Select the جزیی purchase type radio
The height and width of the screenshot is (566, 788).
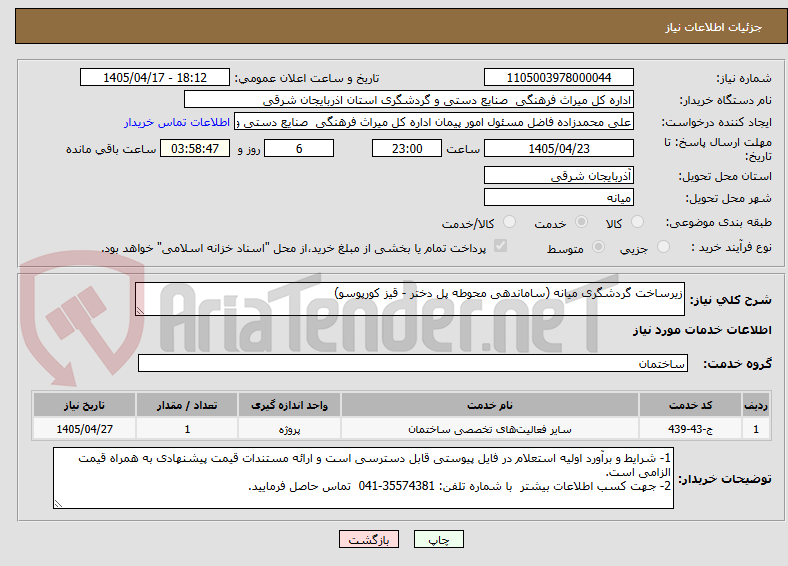click(x=663, y=246)
